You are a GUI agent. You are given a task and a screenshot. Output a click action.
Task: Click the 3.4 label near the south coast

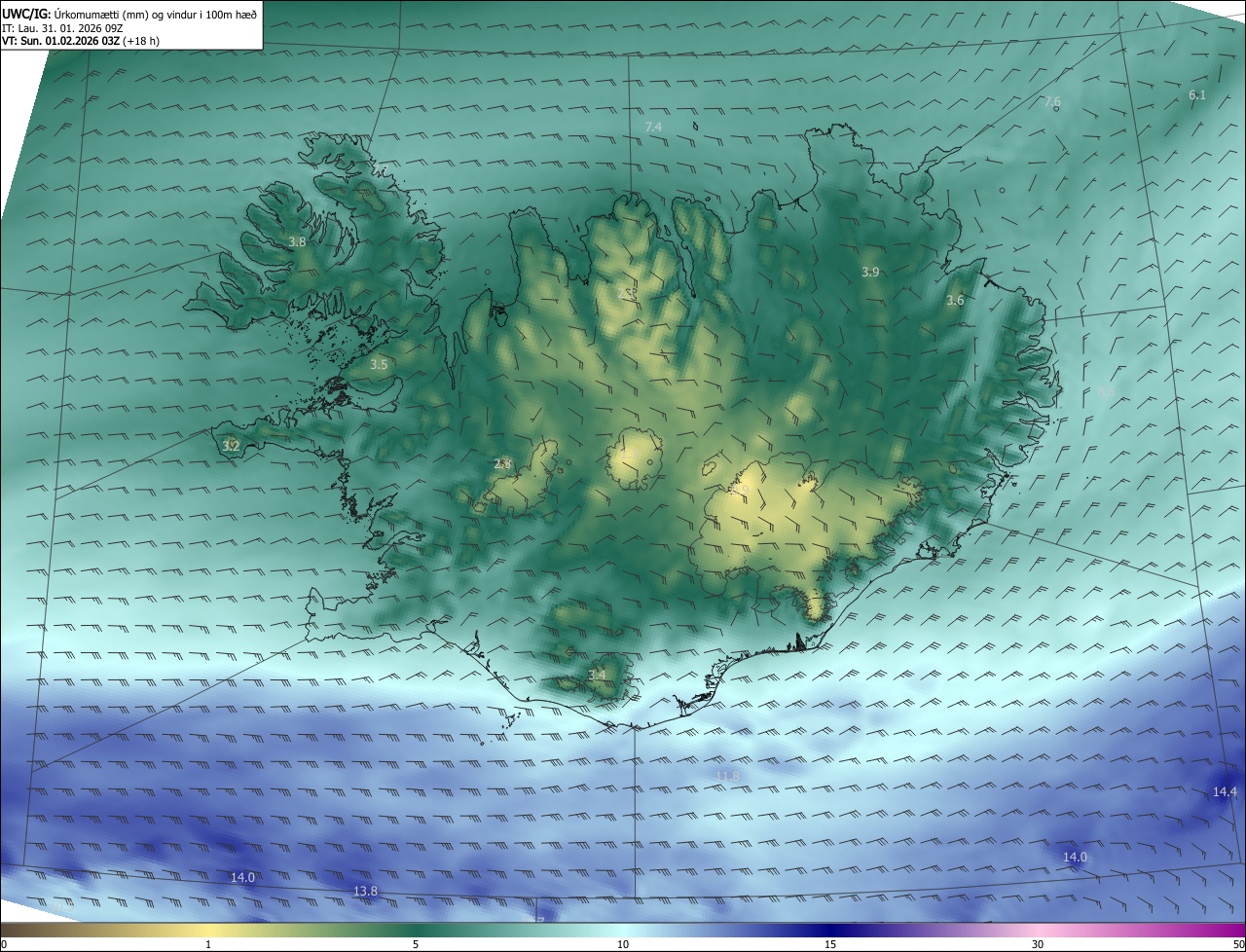[x=597, y=675]
